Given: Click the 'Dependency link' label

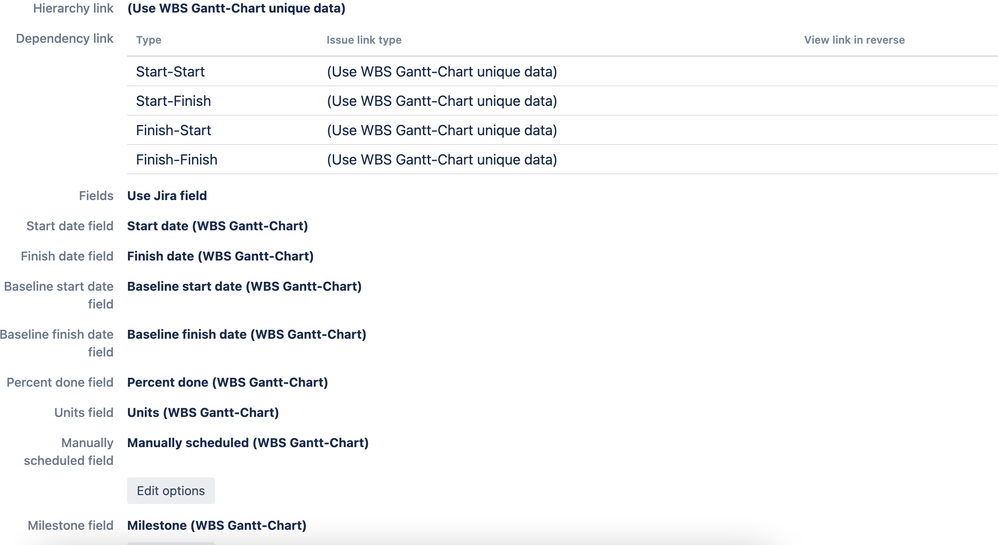Looking at the screenshot, I should [x=64, y=38].
